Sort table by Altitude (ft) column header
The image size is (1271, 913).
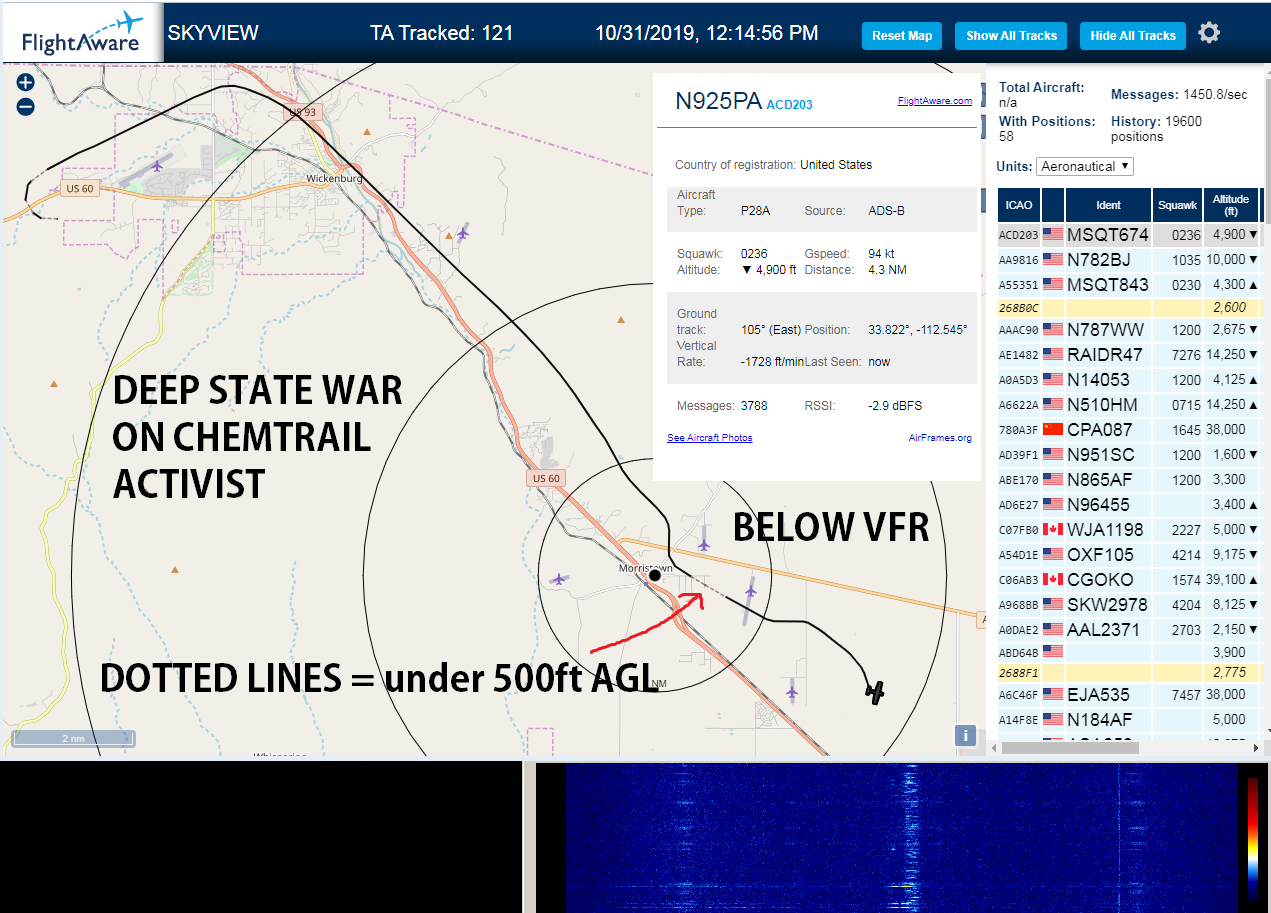(x=1231, y=205)
